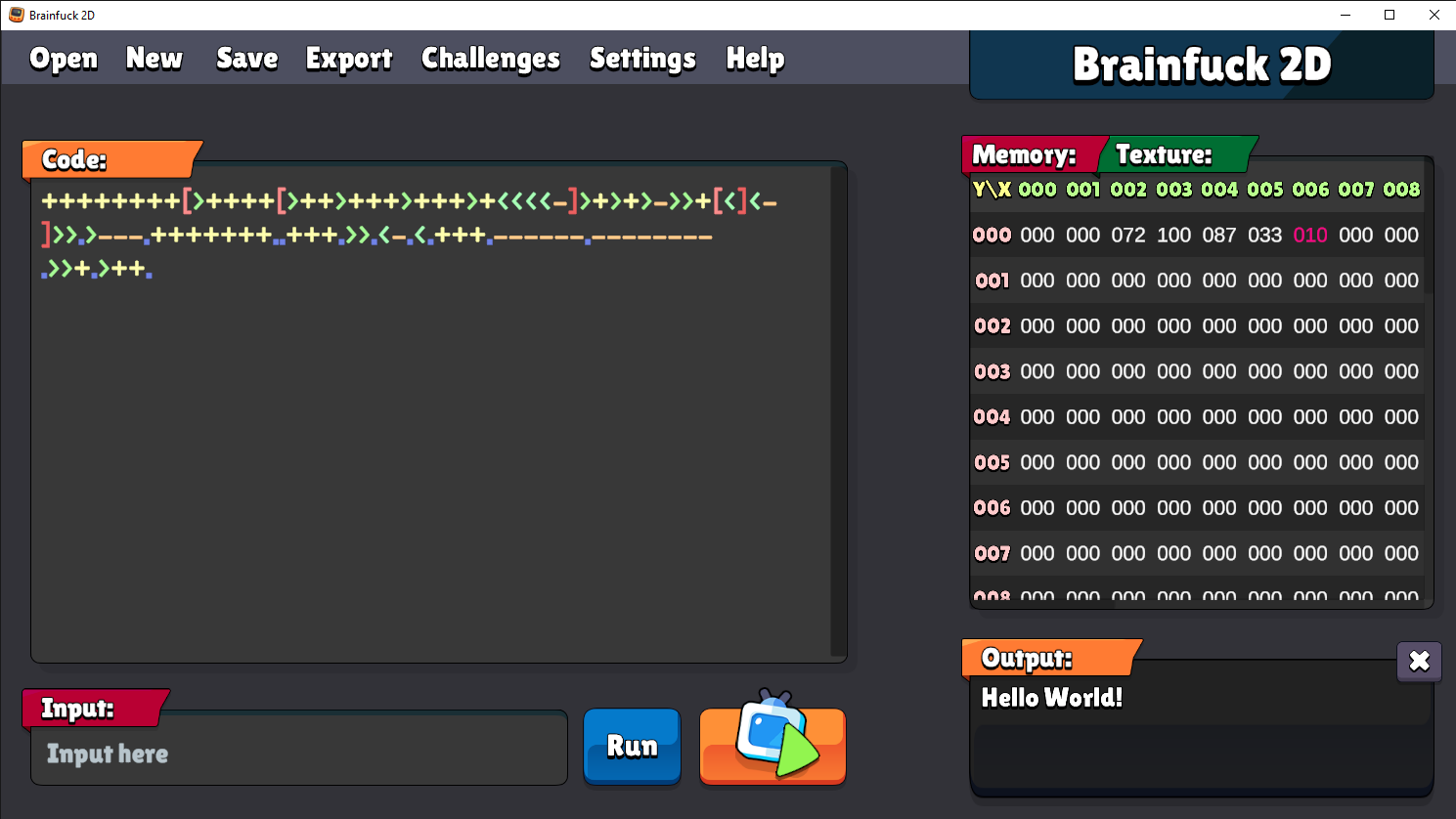Click row header 003 in memory grid

tap(992, 371)
